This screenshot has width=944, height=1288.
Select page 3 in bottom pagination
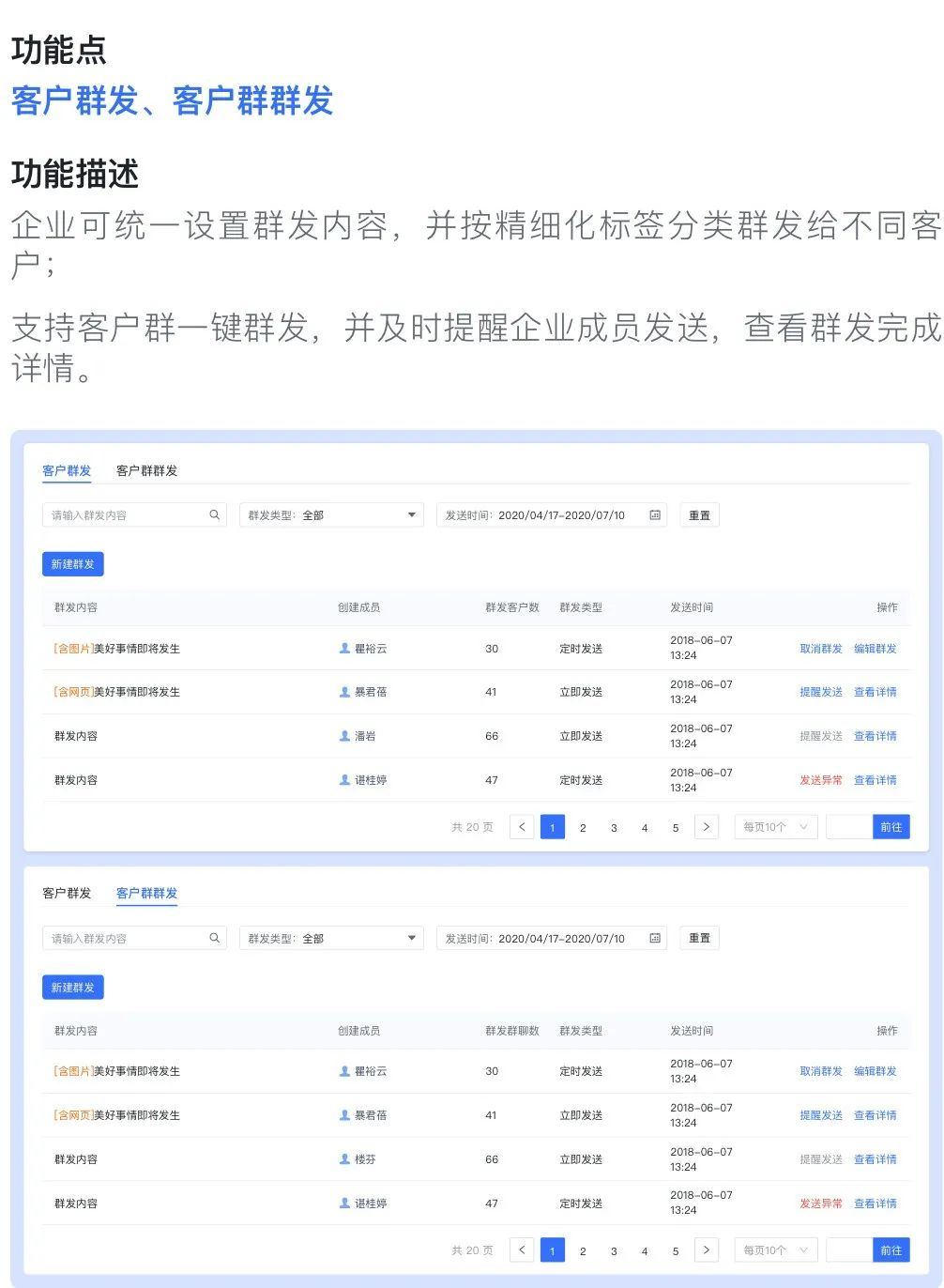(614, 1250)
